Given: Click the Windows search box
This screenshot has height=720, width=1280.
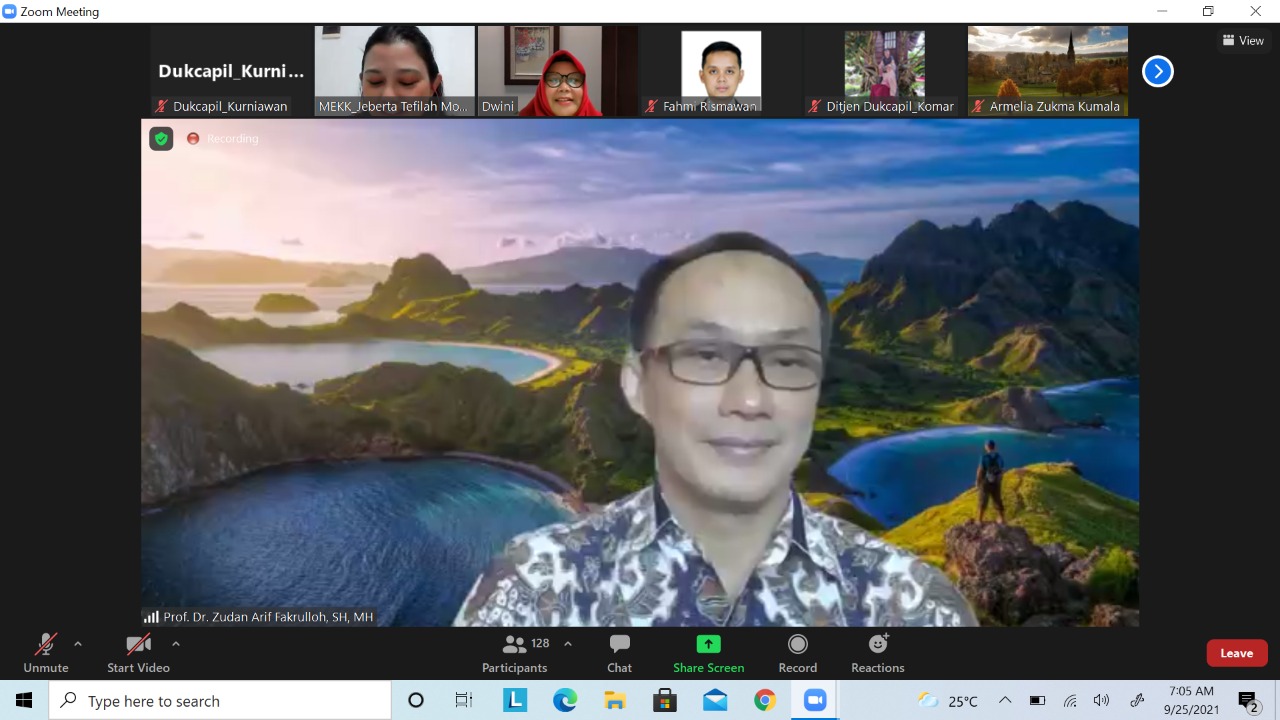Looking at the screenshot, I should pyautogui.click(x=220, y=701).
